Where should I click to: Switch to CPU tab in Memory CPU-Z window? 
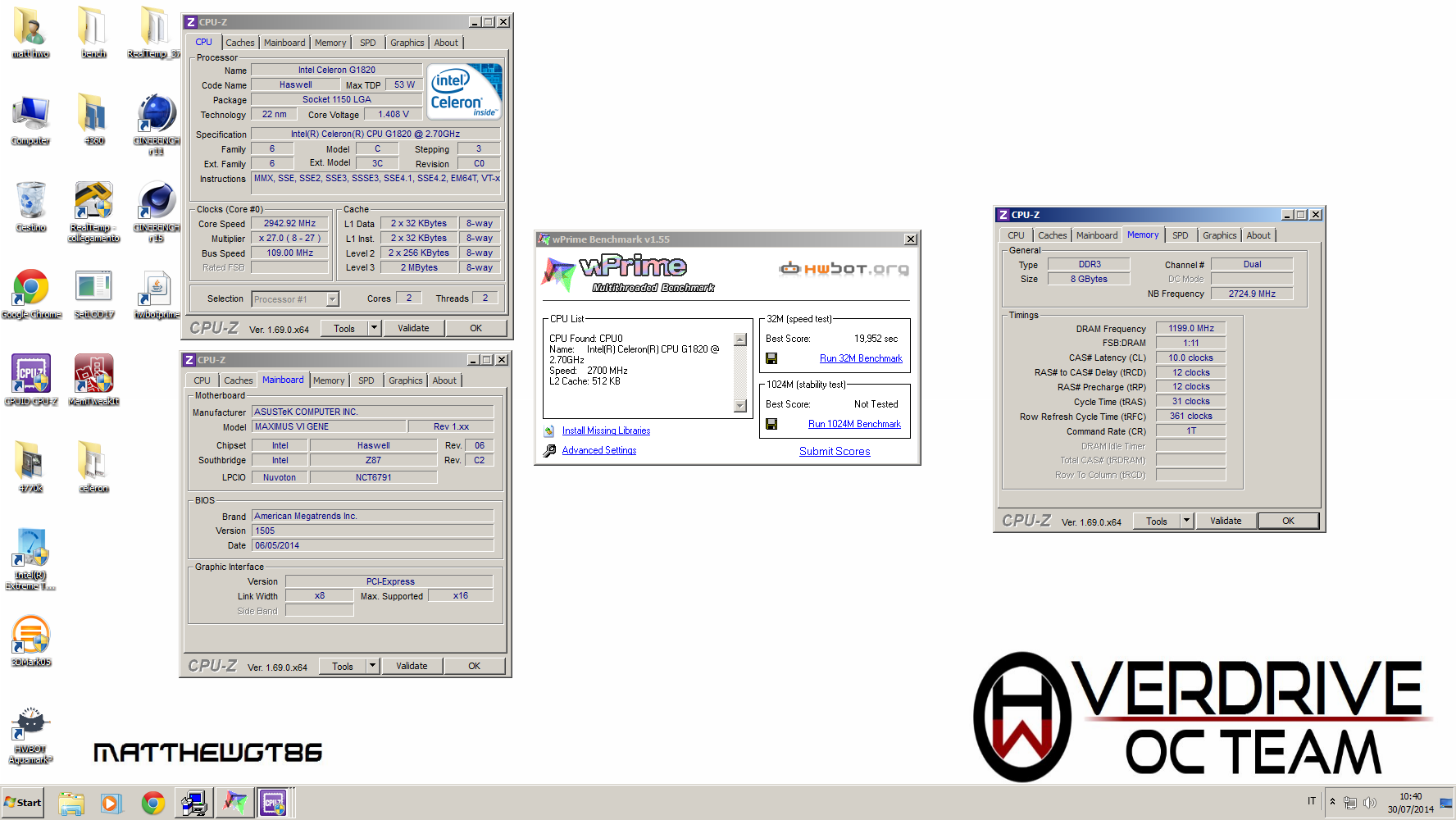(1016, 235)
